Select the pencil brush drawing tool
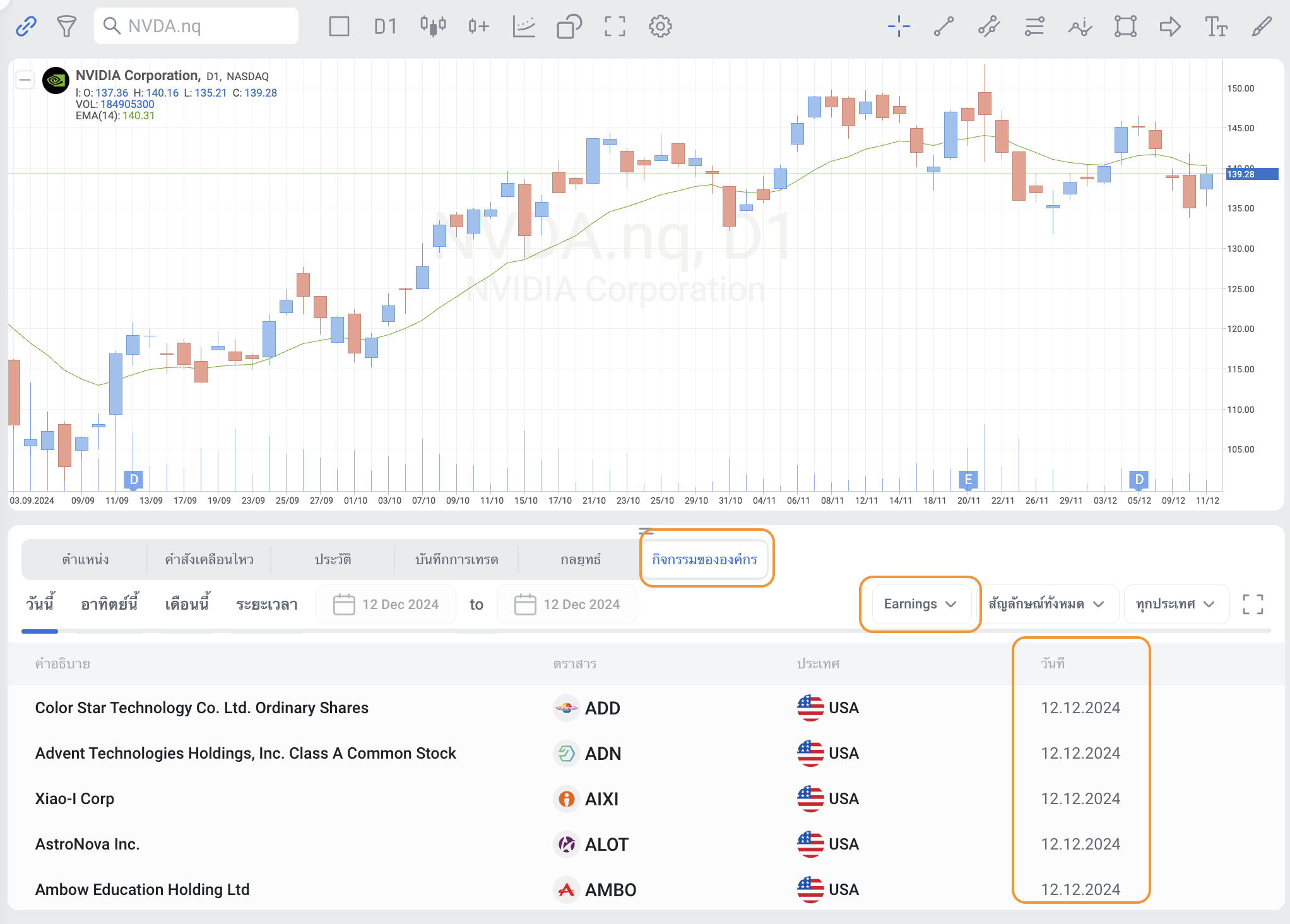Screen dimensions: 1290x924 1261,27
